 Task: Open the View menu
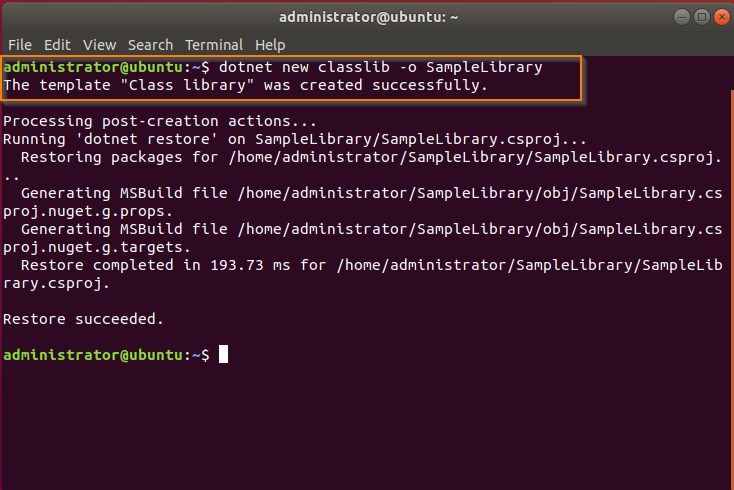tap(99, 45)
